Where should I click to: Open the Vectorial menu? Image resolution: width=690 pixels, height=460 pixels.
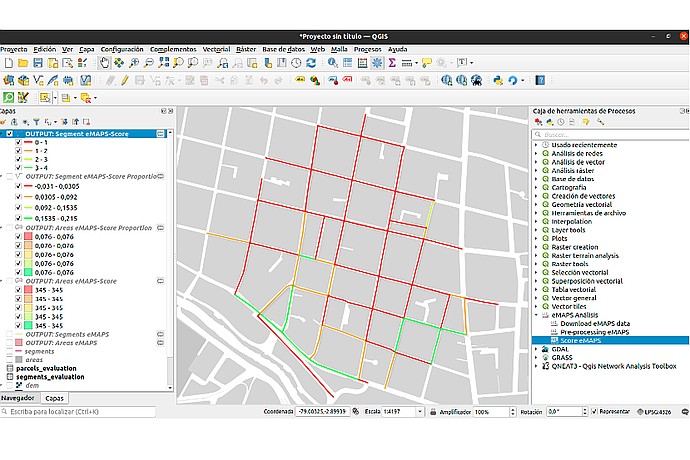(x=216, y=49)
